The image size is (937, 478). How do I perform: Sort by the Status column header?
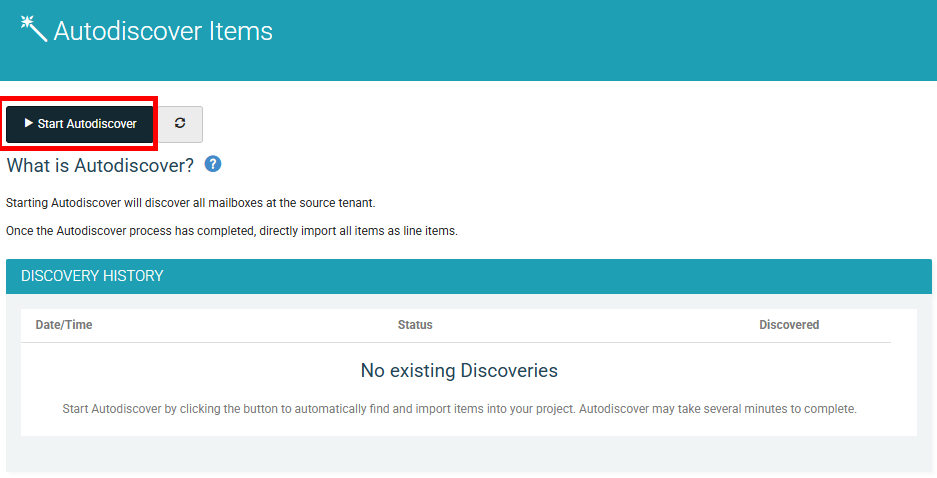(x=415, y=325)
